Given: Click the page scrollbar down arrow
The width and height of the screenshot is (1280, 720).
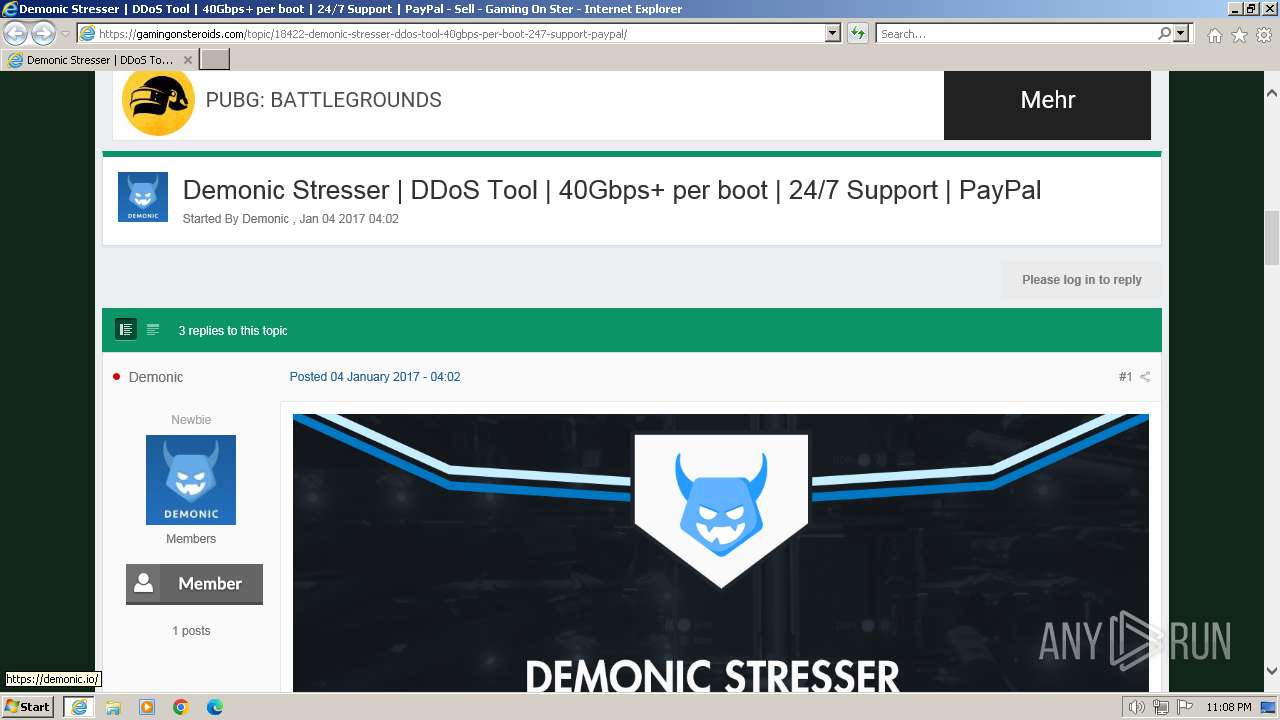Looking at the screenshot, I should (1272, 671).
